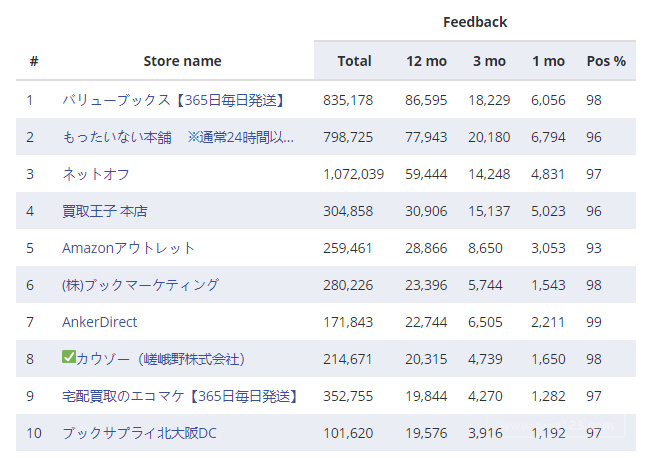Screen dimensions: 646x458
Task: Select the total value 352,755
Action: (348, 396)
